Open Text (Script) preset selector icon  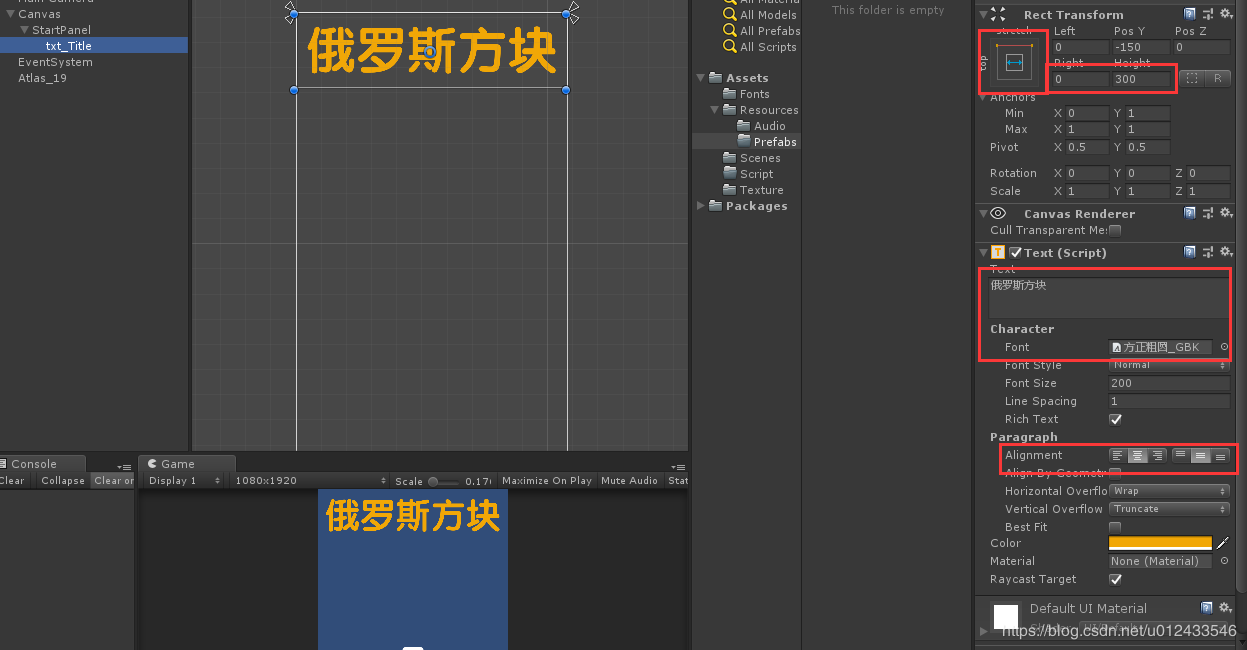pos(1208,252)
